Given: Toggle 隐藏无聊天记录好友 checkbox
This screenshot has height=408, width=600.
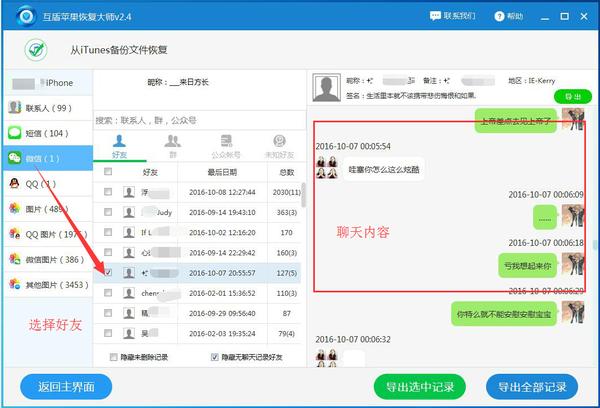Looking at the screenshot, I should click(x=215, y=357).
